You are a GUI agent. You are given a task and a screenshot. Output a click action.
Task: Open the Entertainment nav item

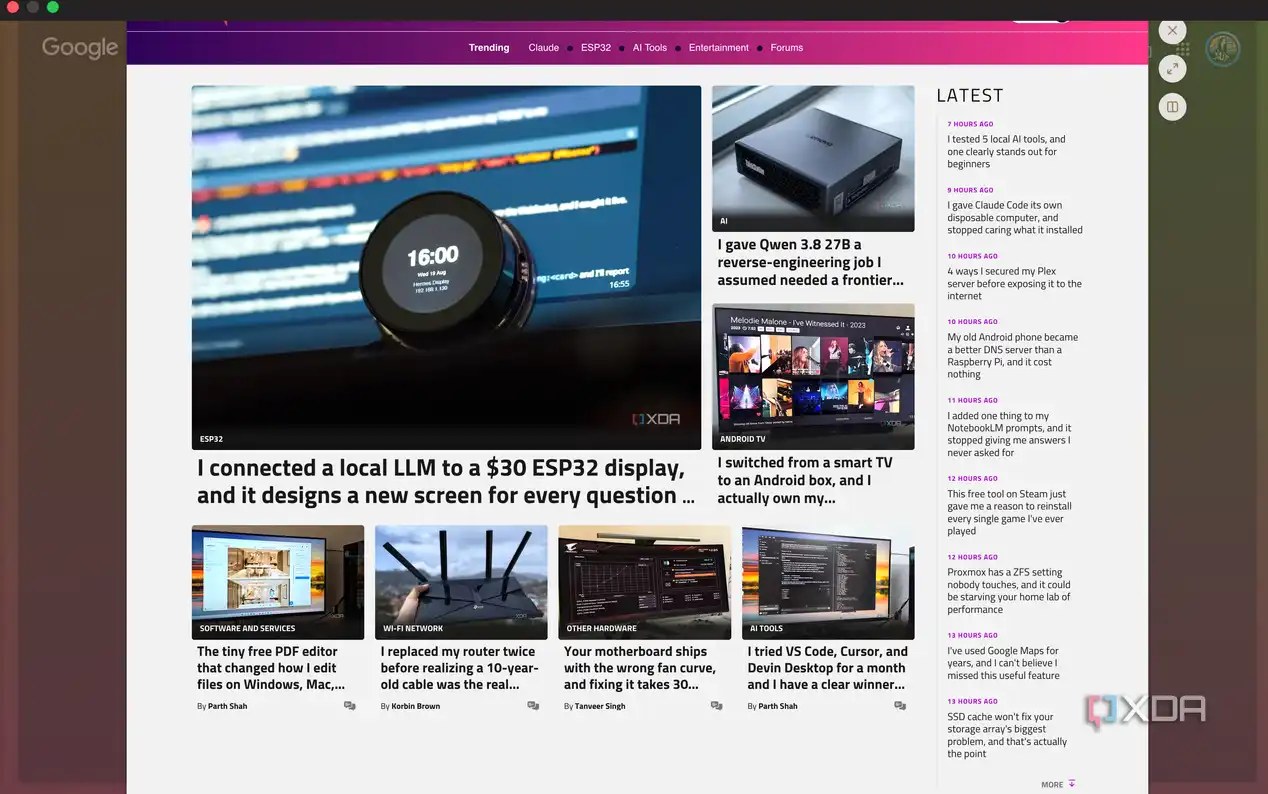(719, 48)
